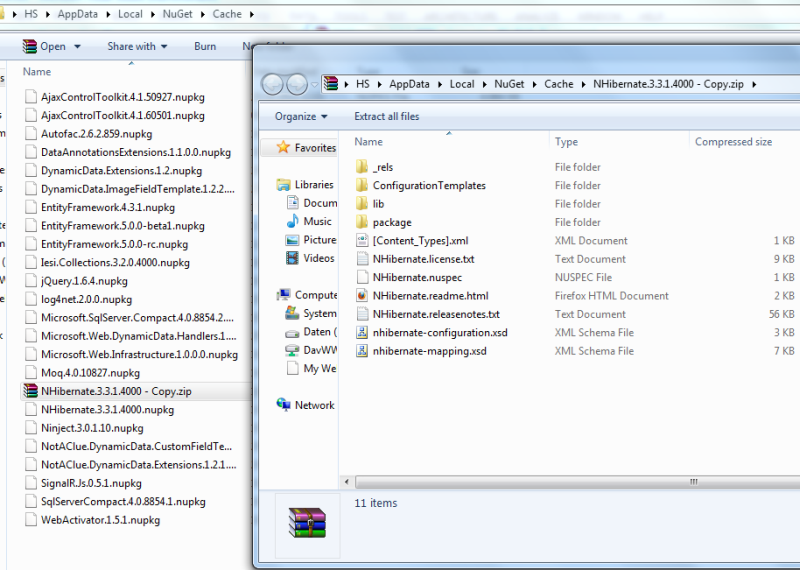The image size is (800, 570).
Task: Click the Favorites star icon
Action: click(283, 147)
